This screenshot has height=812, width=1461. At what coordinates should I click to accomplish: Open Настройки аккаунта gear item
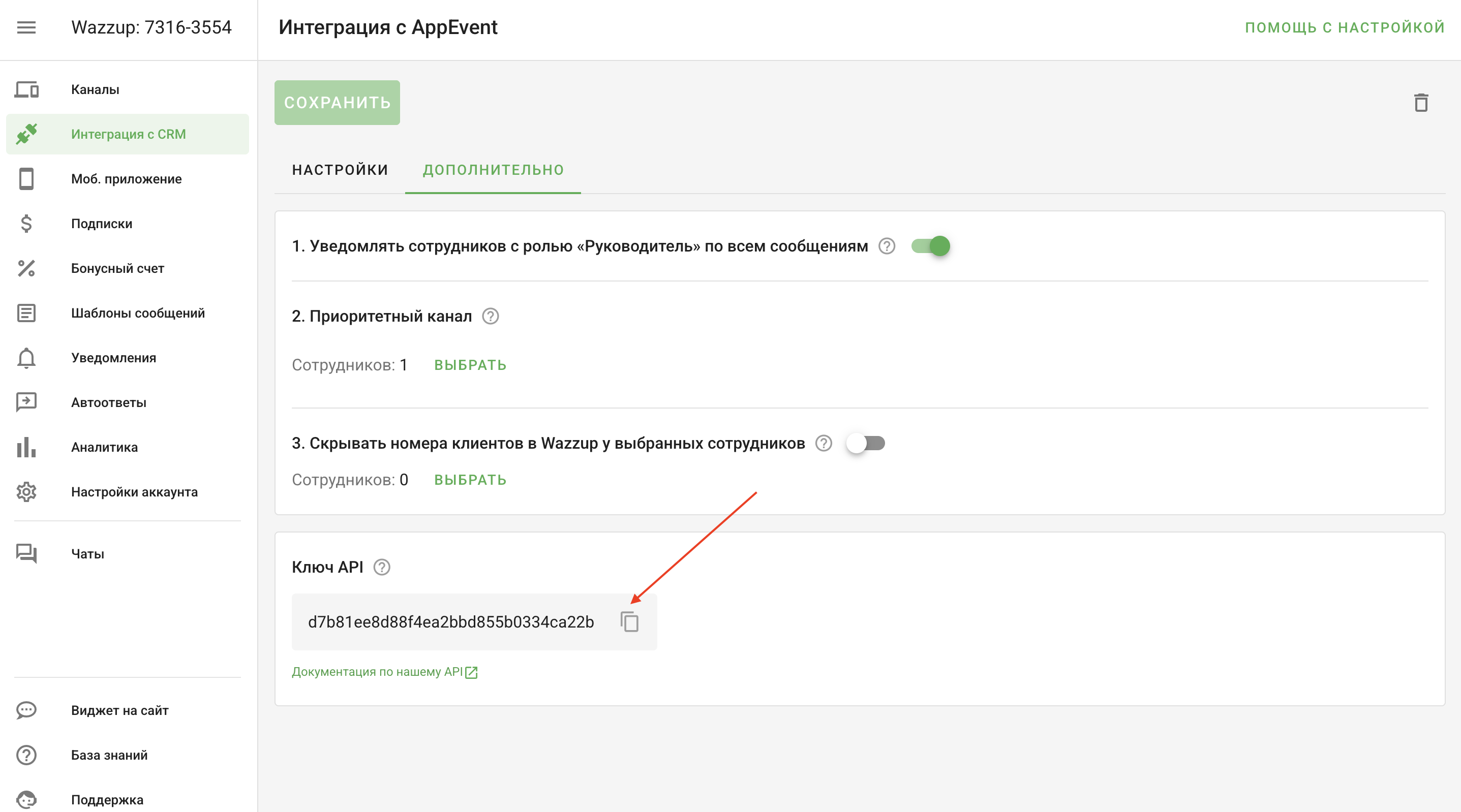134,492
